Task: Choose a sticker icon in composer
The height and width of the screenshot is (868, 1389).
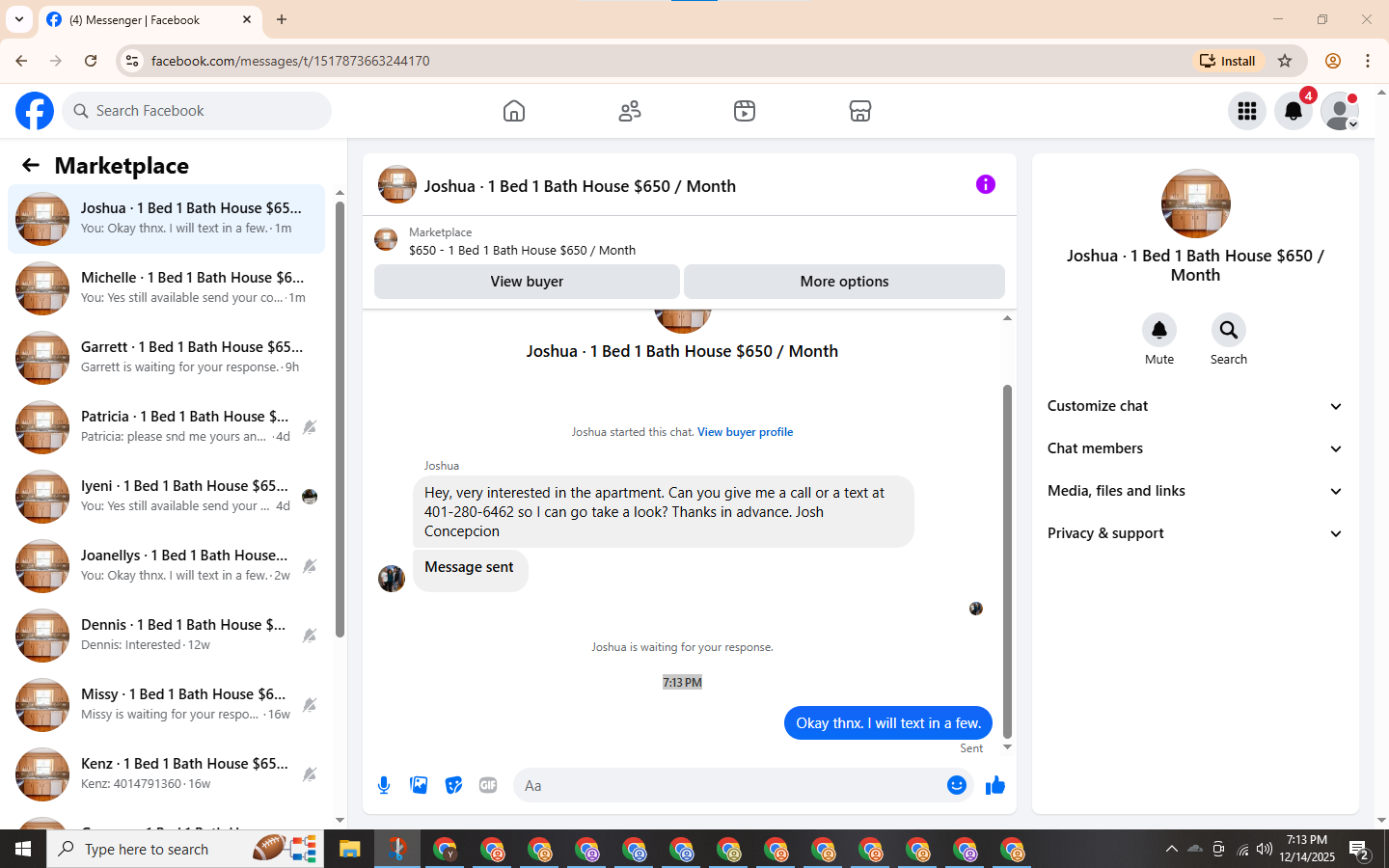Action: pos(453,785)
